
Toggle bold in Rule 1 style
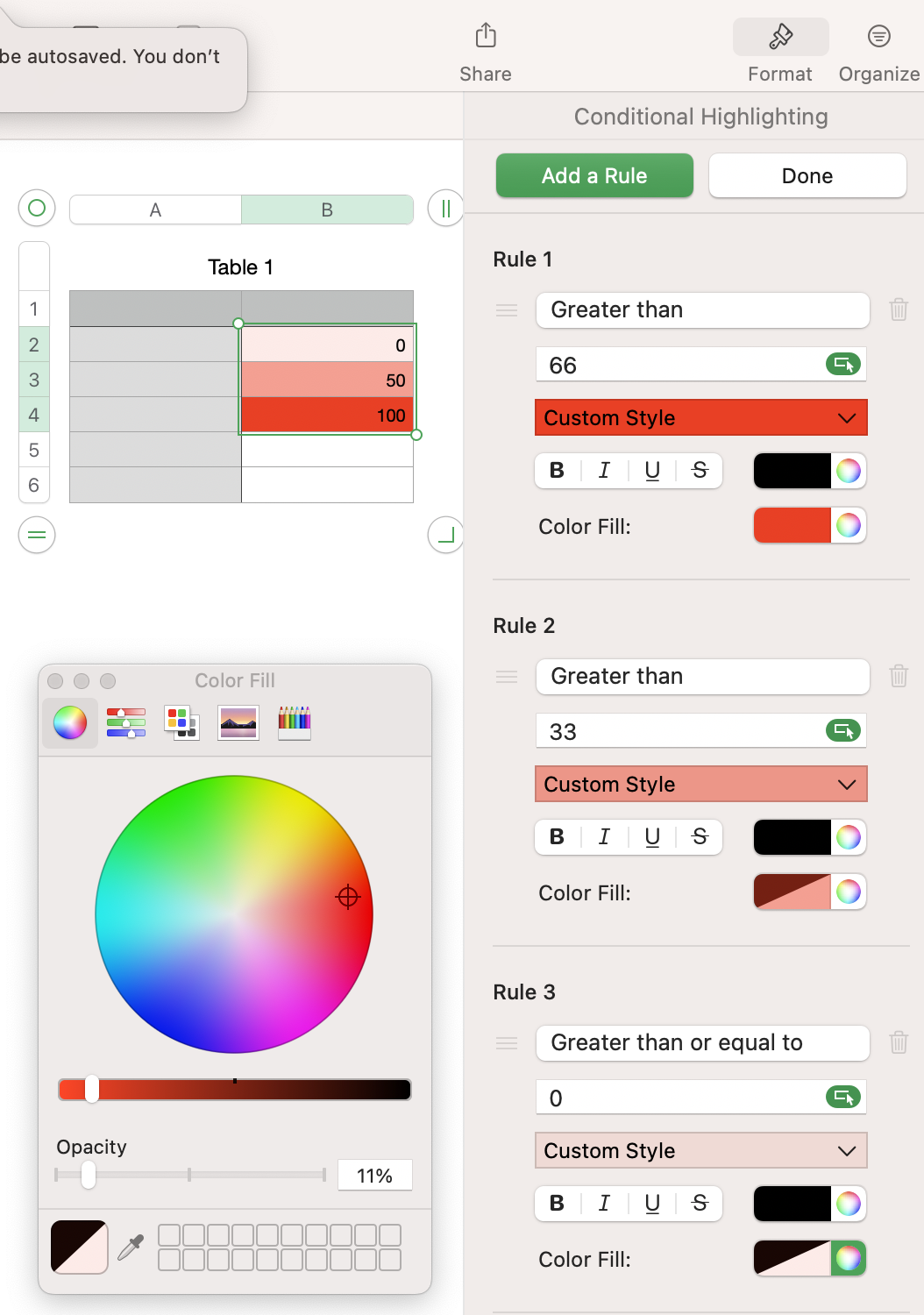557,471
